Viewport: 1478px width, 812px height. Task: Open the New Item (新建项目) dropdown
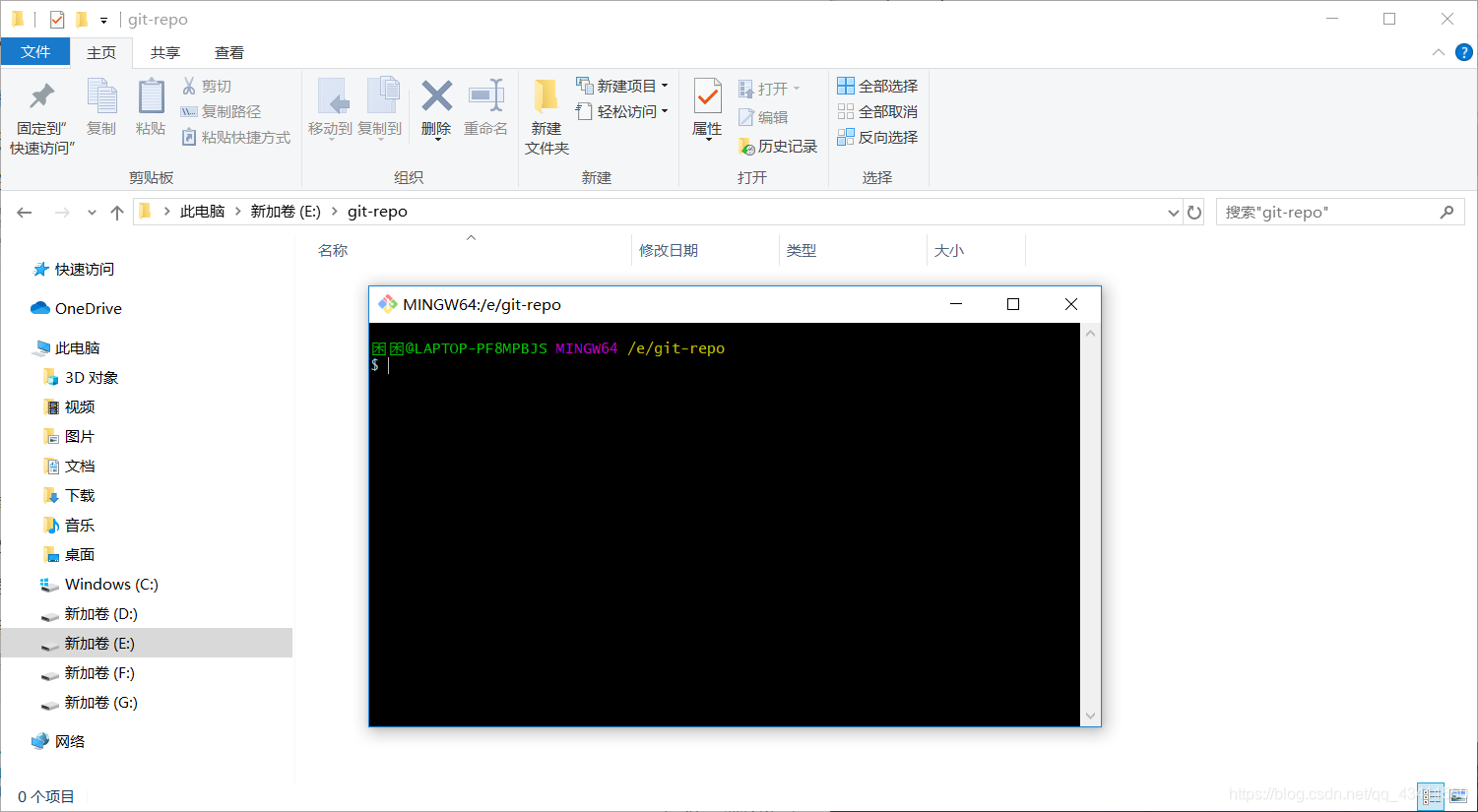[622, 86]
